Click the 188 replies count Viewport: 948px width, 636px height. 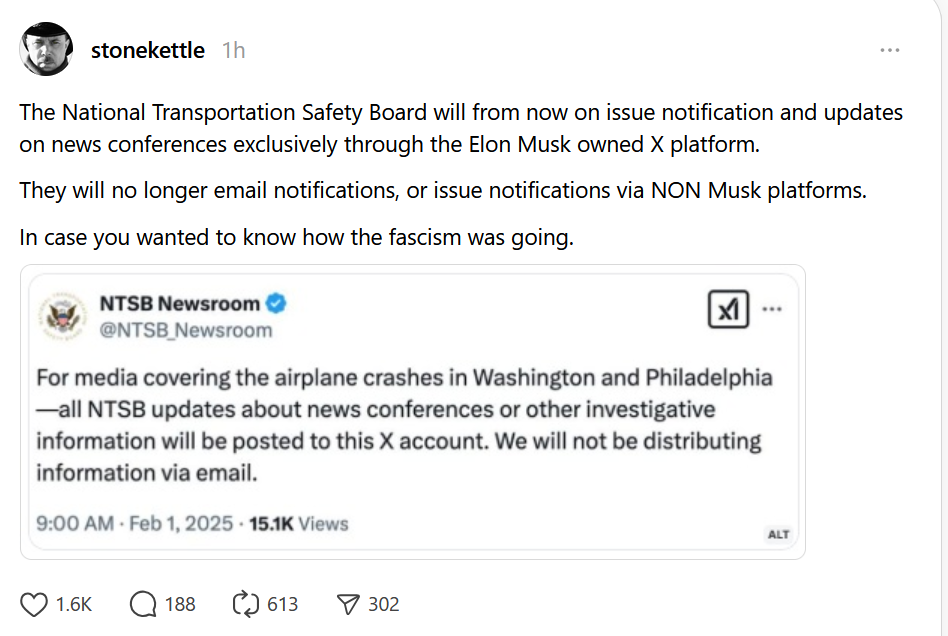coord(180,604)
